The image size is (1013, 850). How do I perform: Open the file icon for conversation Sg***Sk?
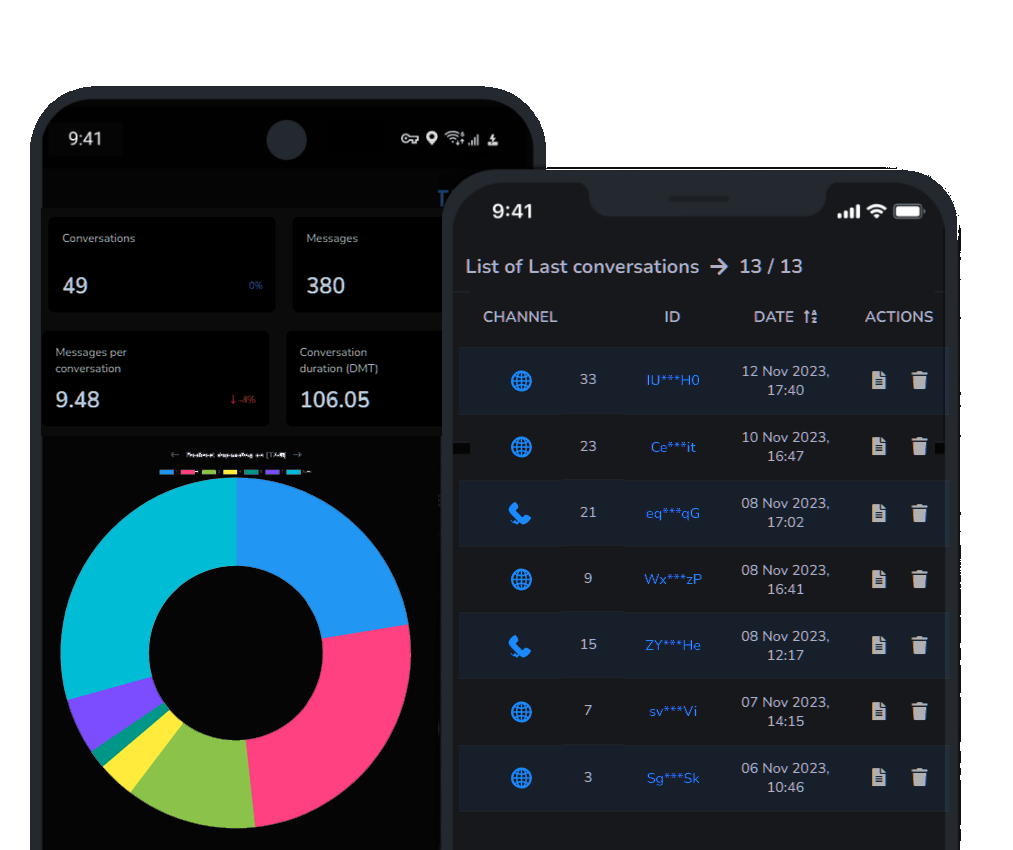click(878, 777)
